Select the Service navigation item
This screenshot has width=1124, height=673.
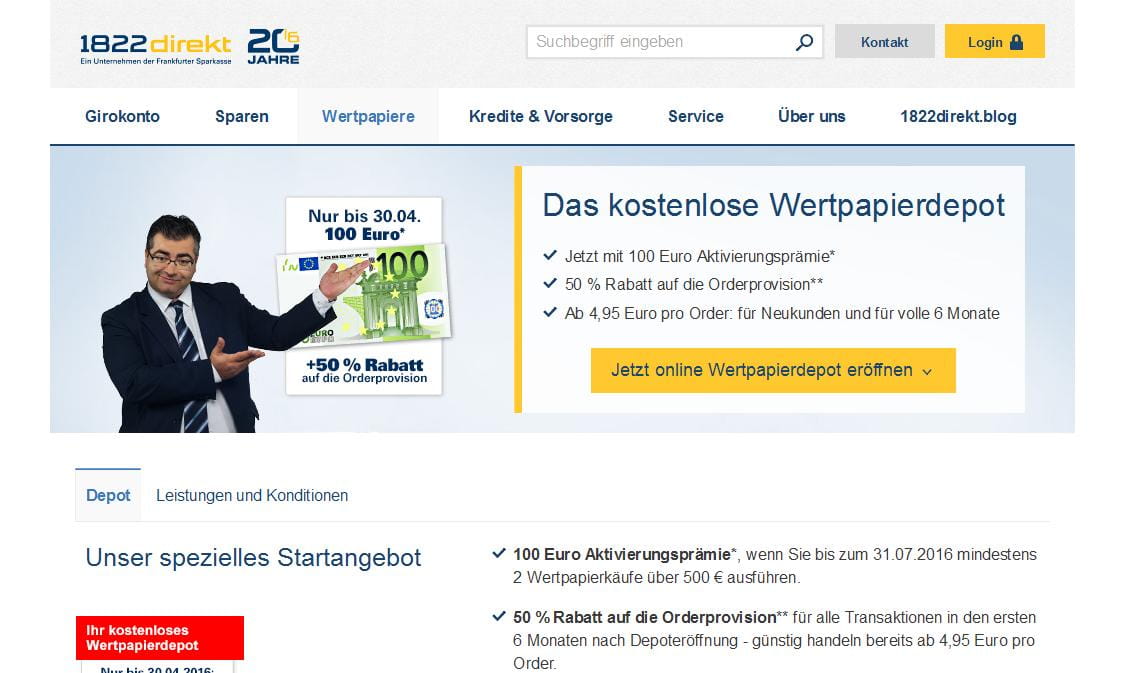pyautogui.click(x=696, y=116)
